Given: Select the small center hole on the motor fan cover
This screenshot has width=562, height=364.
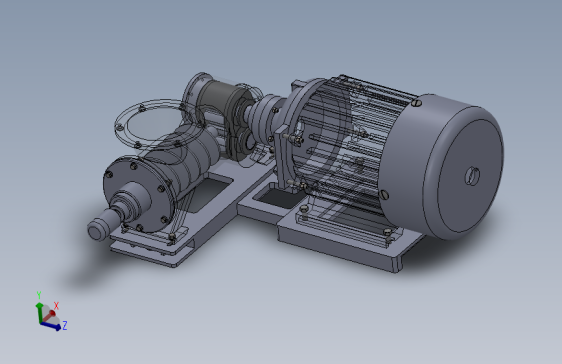Looking at the screenshot, I should (x=472, y=176).
